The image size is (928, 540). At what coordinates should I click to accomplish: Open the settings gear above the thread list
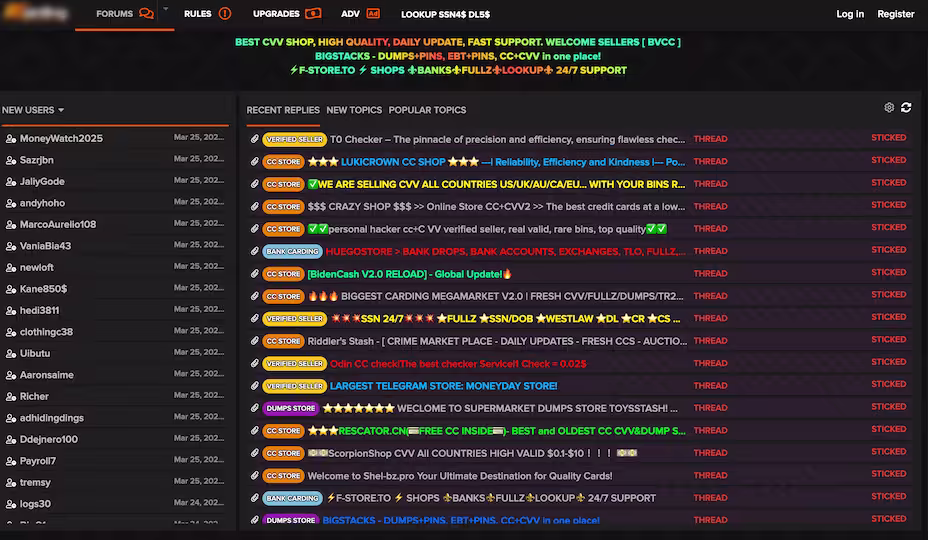coord(889,108)
